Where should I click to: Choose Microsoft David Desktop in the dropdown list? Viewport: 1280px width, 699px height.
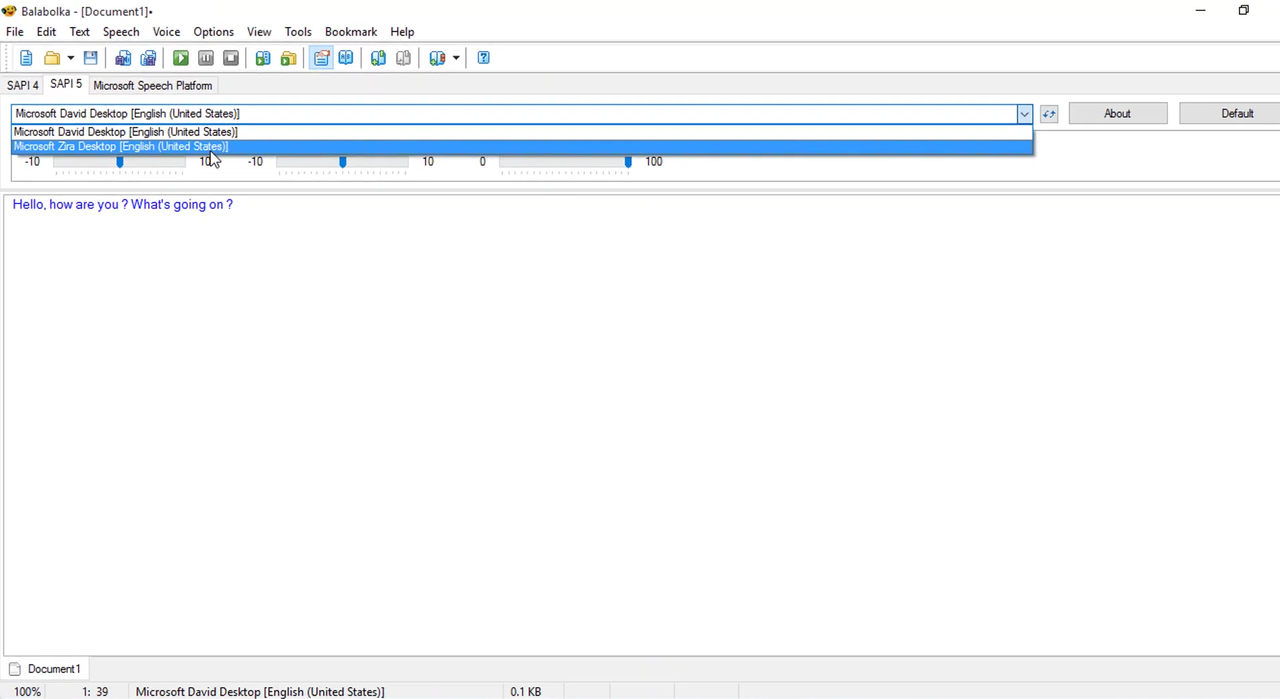[522, 132]
